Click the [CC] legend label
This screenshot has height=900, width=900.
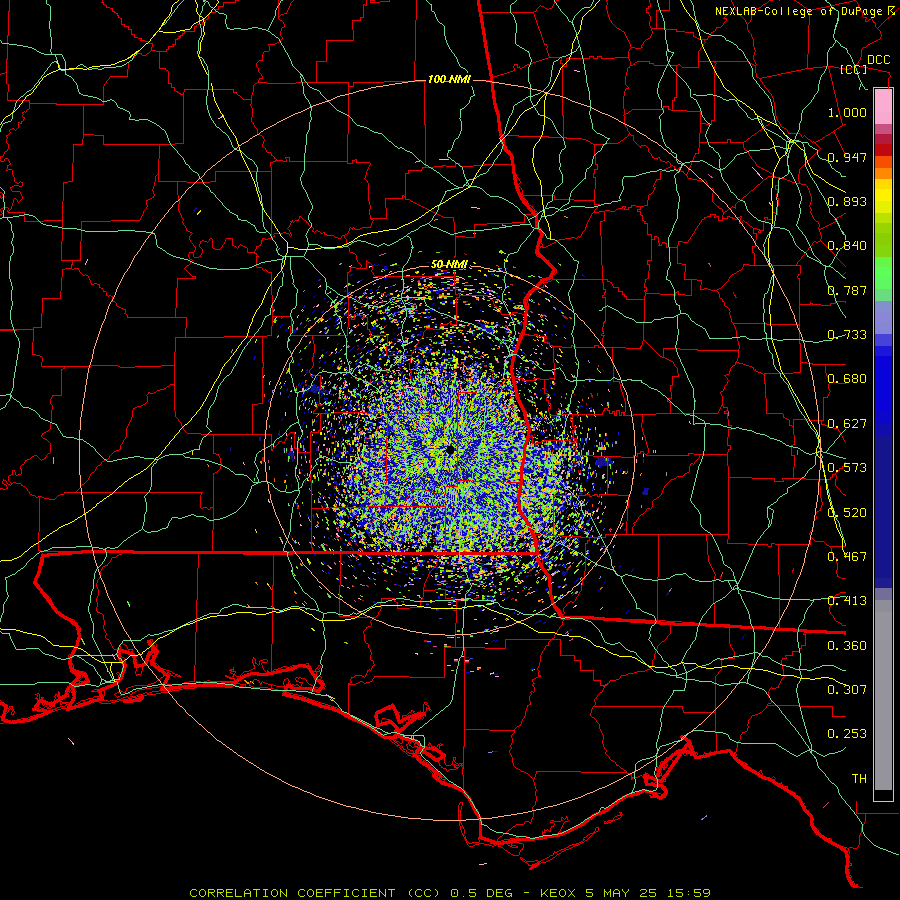(x=854, y=69)
